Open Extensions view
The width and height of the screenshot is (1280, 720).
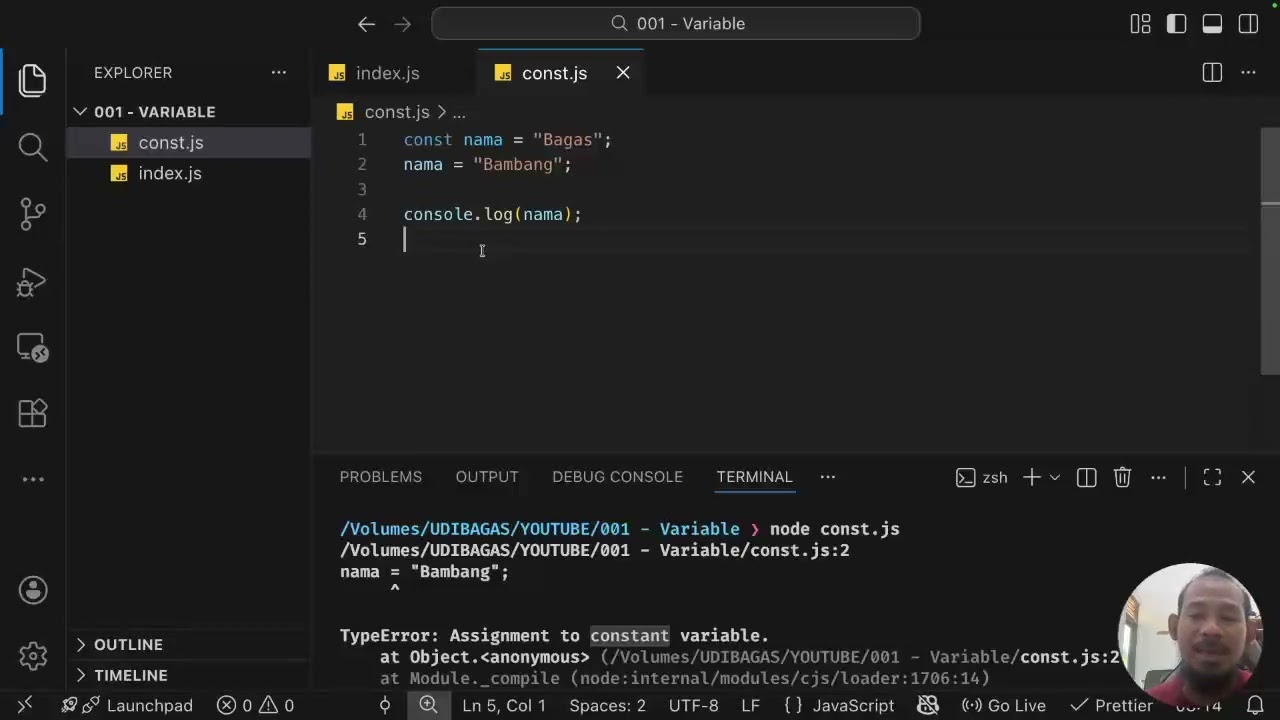(32, 413)
